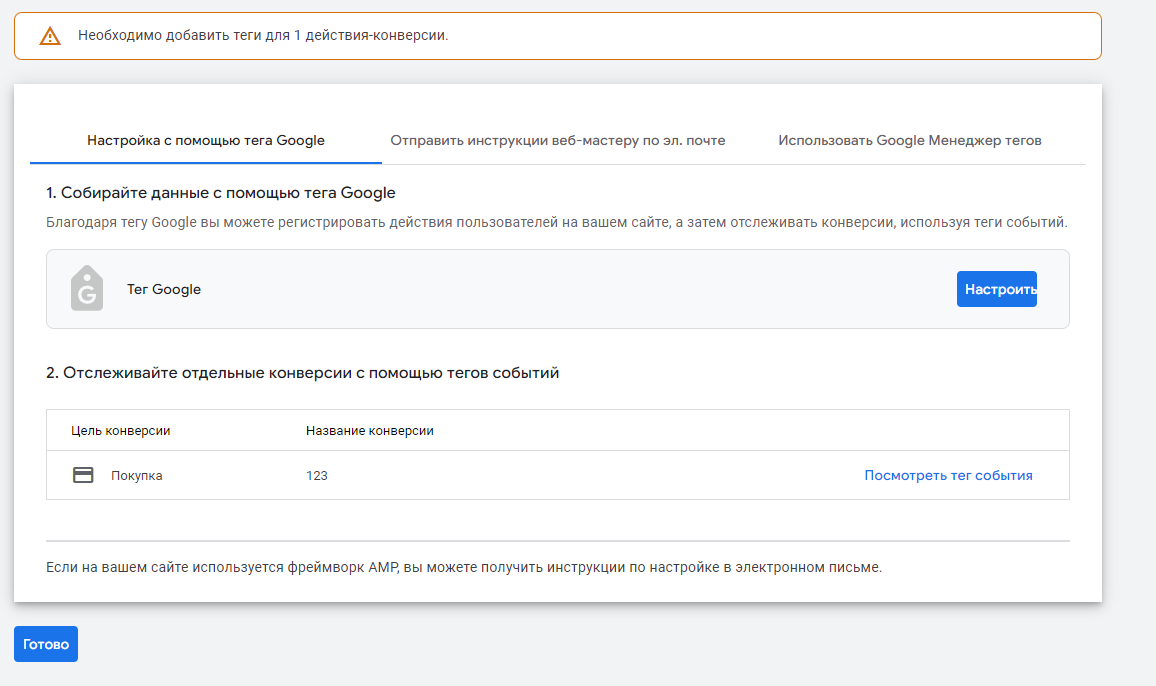The height and width of the screenshot is (686, 1156).
Task: Click the Цель конверсии column header
Action: pos(121,431)
